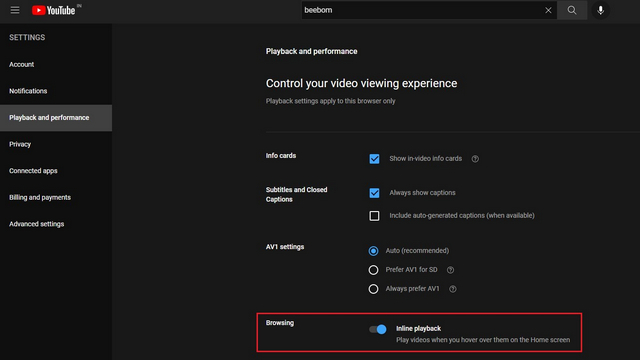
Task: Open Account settings section
Action: tap(56, 64)
